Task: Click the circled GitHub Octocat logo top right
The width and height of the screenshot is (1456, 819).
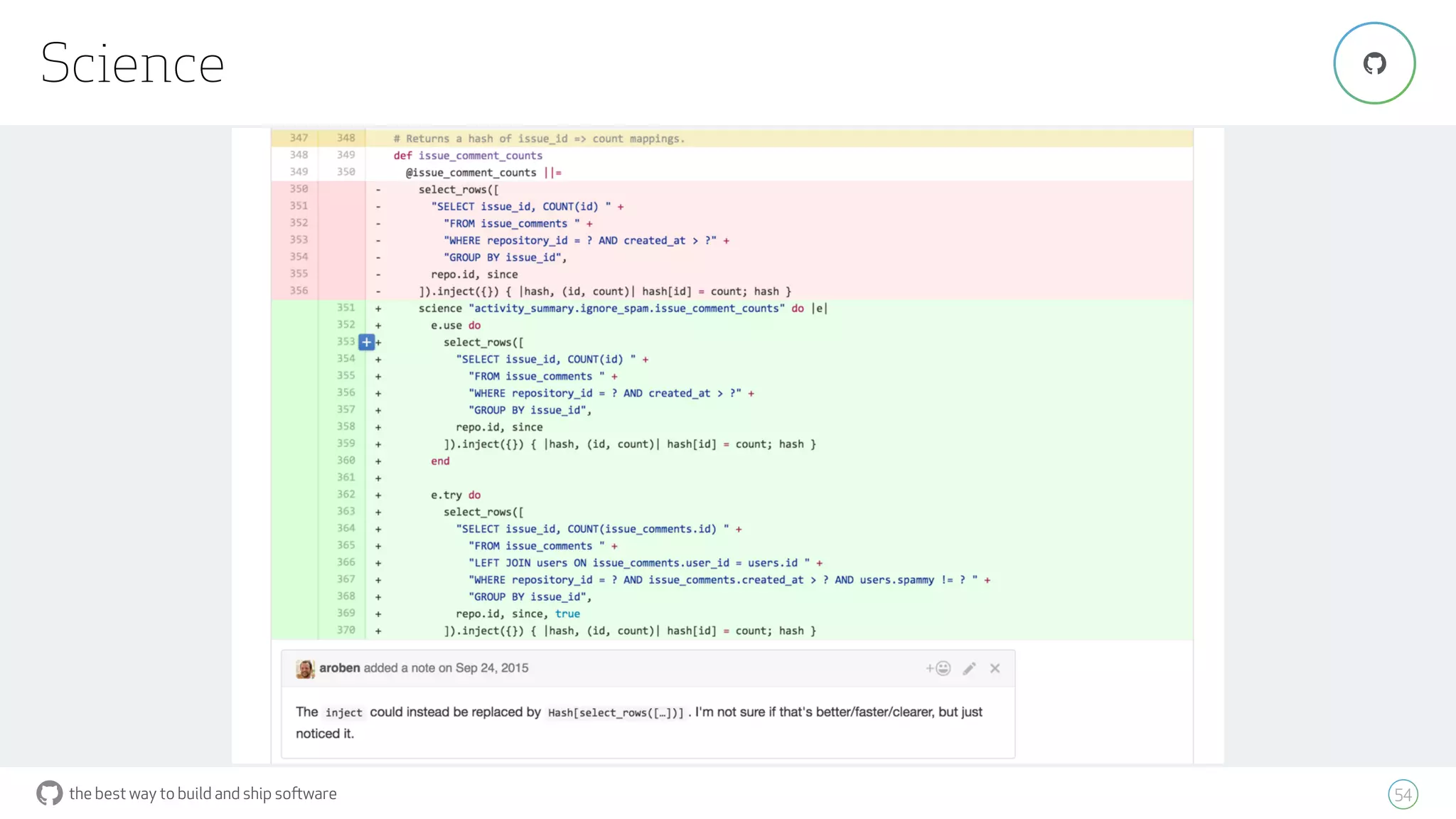Action: tap(1374, 63)
